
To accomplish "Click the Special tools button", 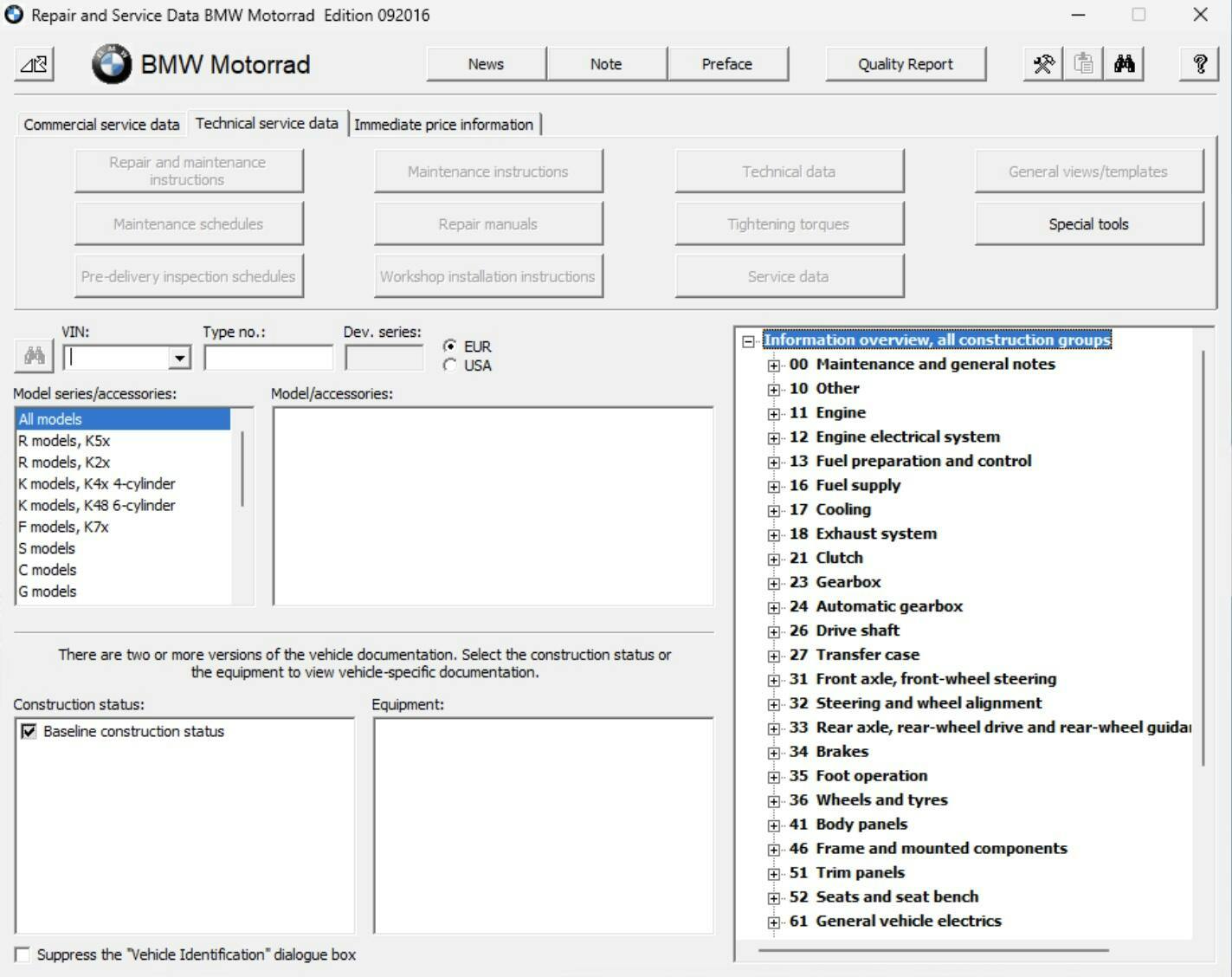I will [1088, 224].
